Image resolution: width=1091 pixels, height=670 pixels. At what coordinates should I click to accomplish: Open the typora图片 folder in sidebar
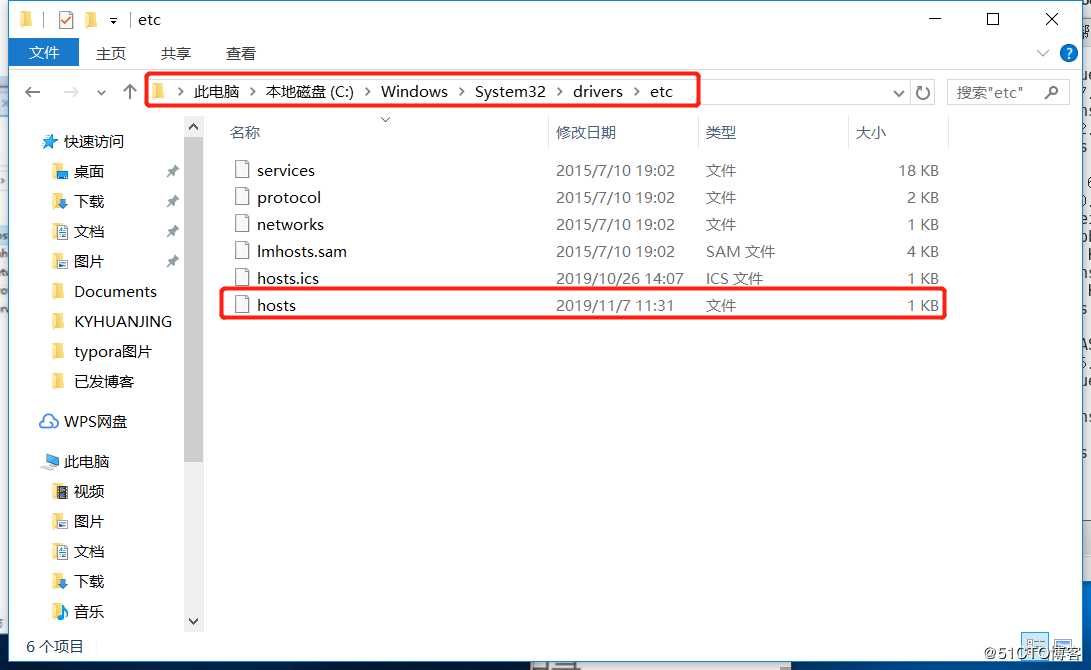(x=113, y=351)
